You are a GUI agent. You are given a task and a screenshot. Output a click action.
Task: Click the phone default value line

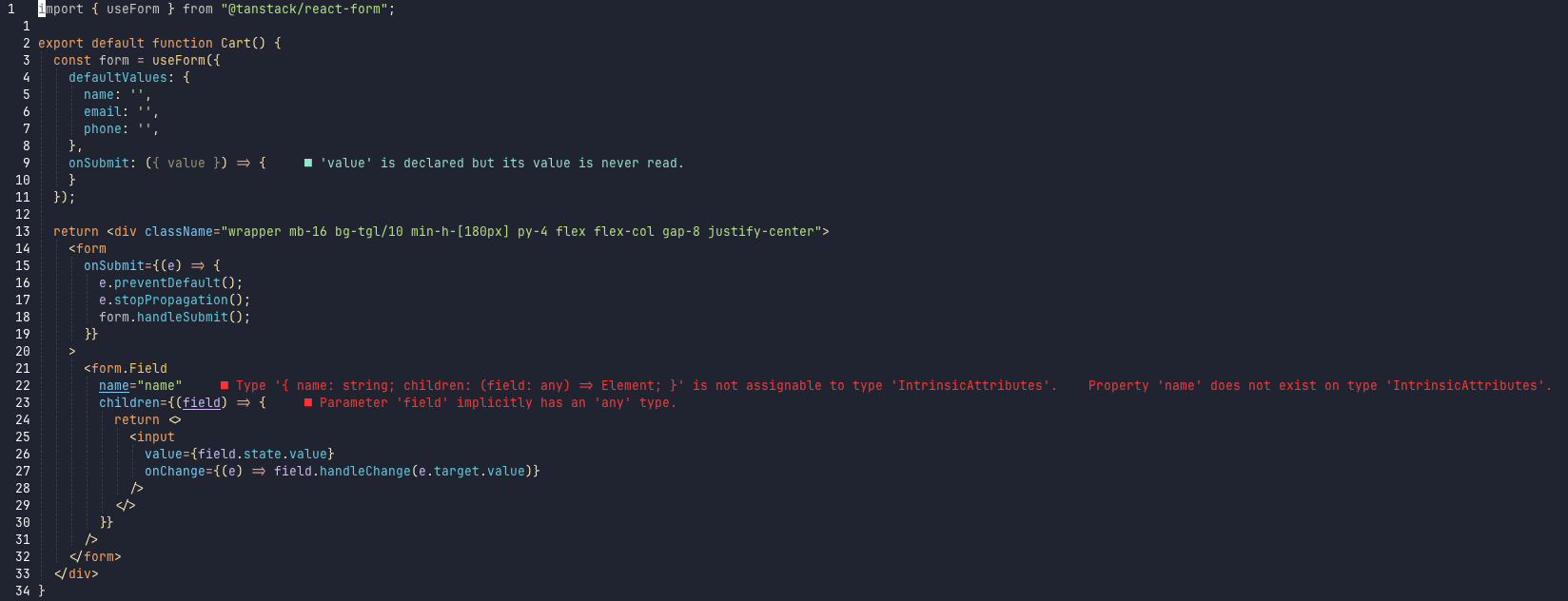pos(122,128)
